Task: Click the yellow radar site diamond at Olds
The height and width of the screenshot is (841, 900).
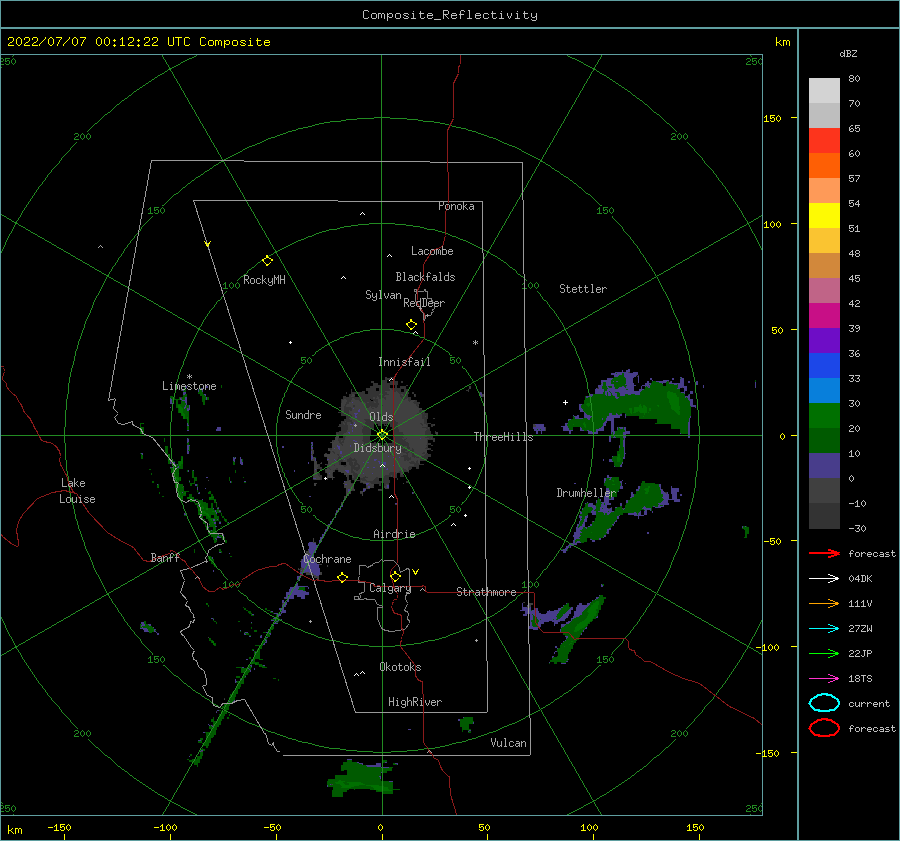Action: pos(382,435)
